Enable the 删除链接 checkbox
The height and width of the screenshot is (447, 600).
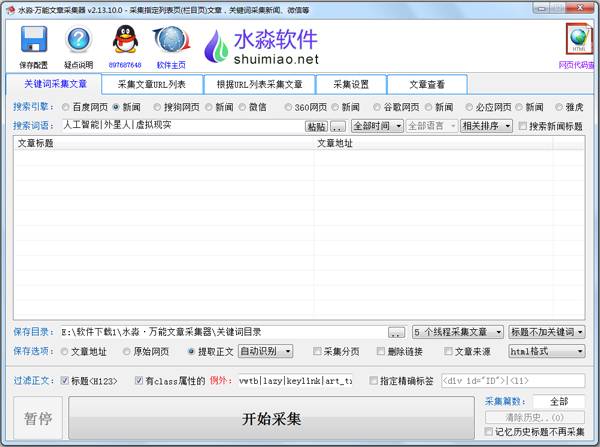pyautogui.click(x=381, y=351)
